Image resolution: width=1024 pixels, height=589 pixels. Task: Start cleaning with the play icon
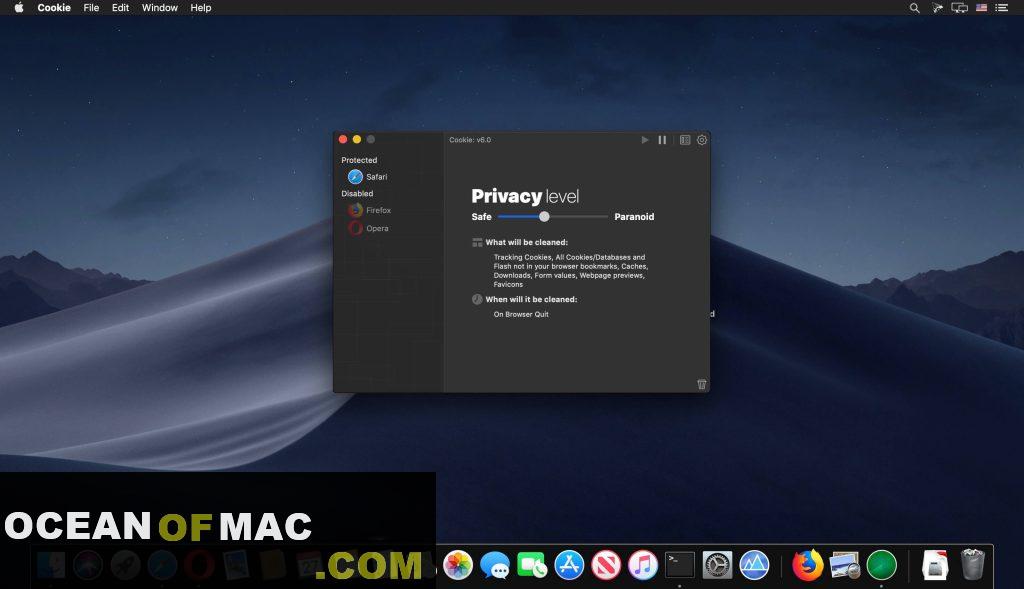point(645,140)
